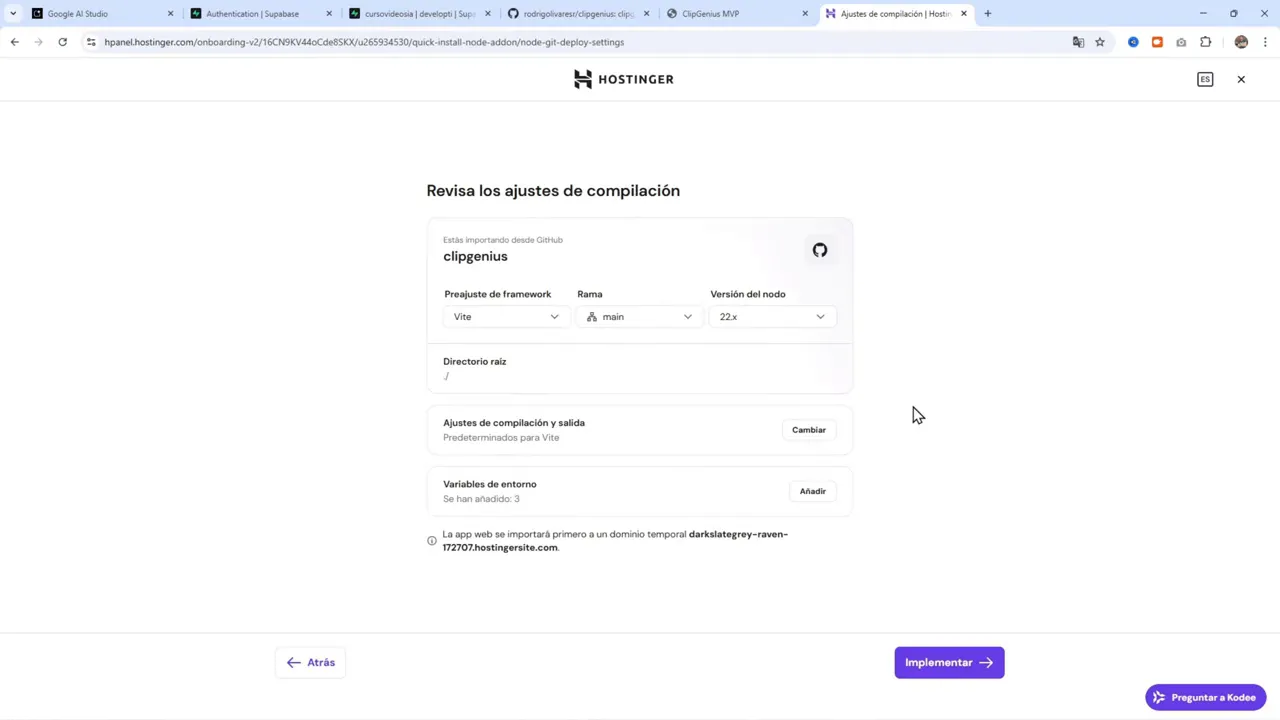This screenshot has height=720, width=1280.
Task: Switch to the Authentication Supabase tab
Action: (x=250, y=13)
